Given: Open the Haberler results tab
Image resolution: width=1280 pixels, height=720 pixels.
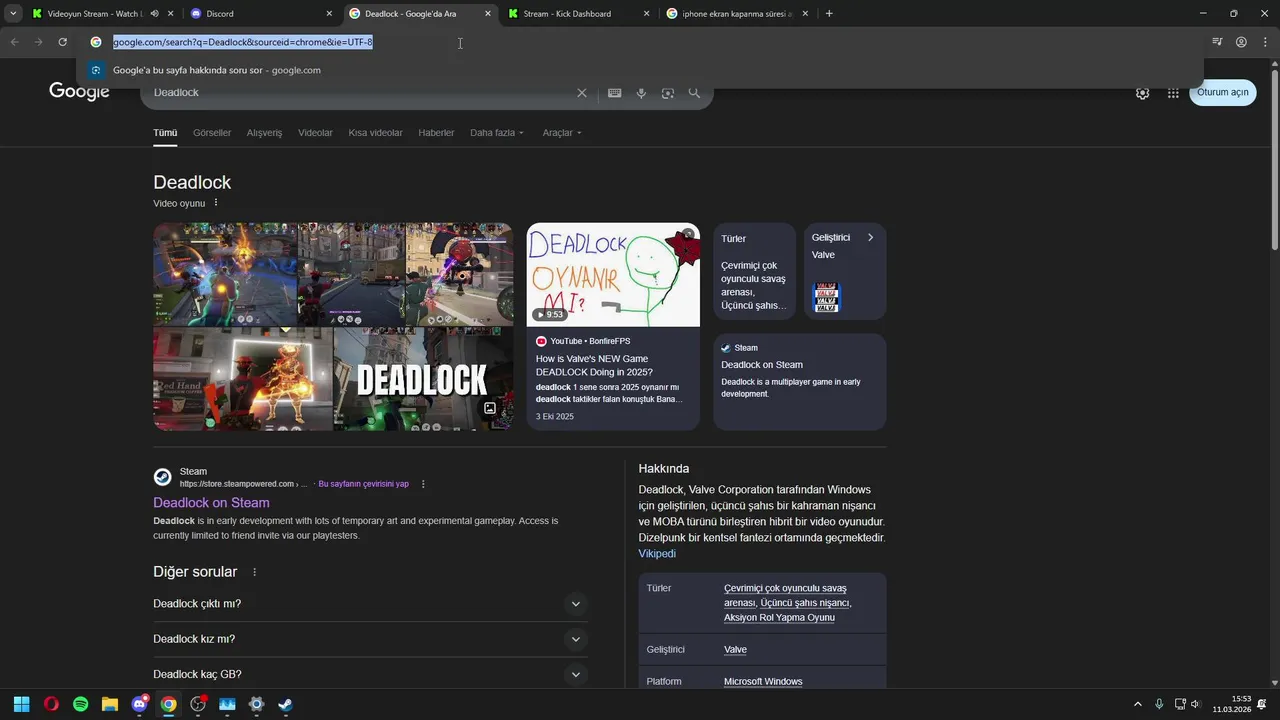Looking at the screenshot, I should (436, 133).
